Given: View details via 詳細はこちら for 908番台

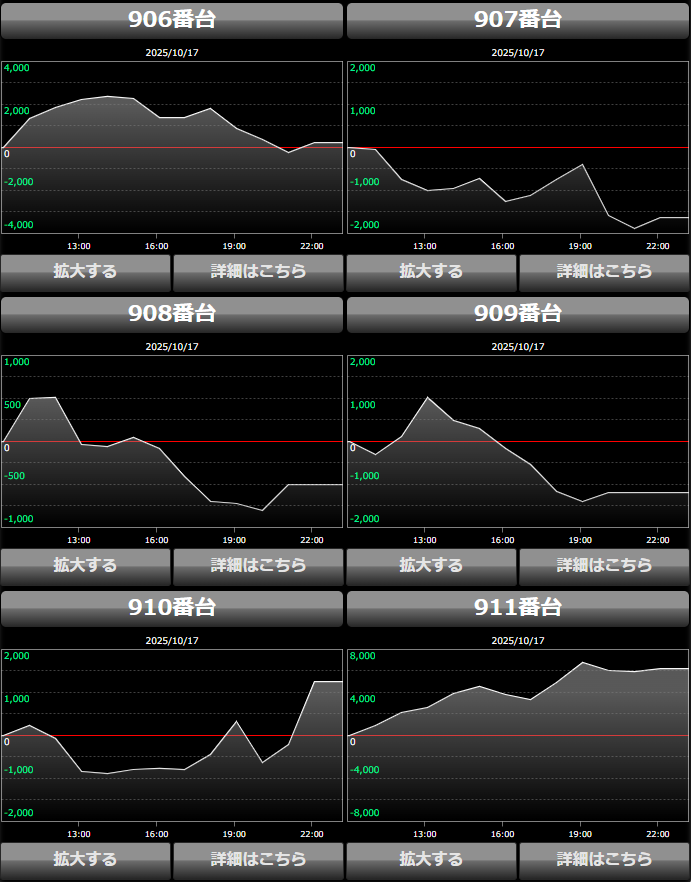Looking at the screenshot, I should pos(258,565).
